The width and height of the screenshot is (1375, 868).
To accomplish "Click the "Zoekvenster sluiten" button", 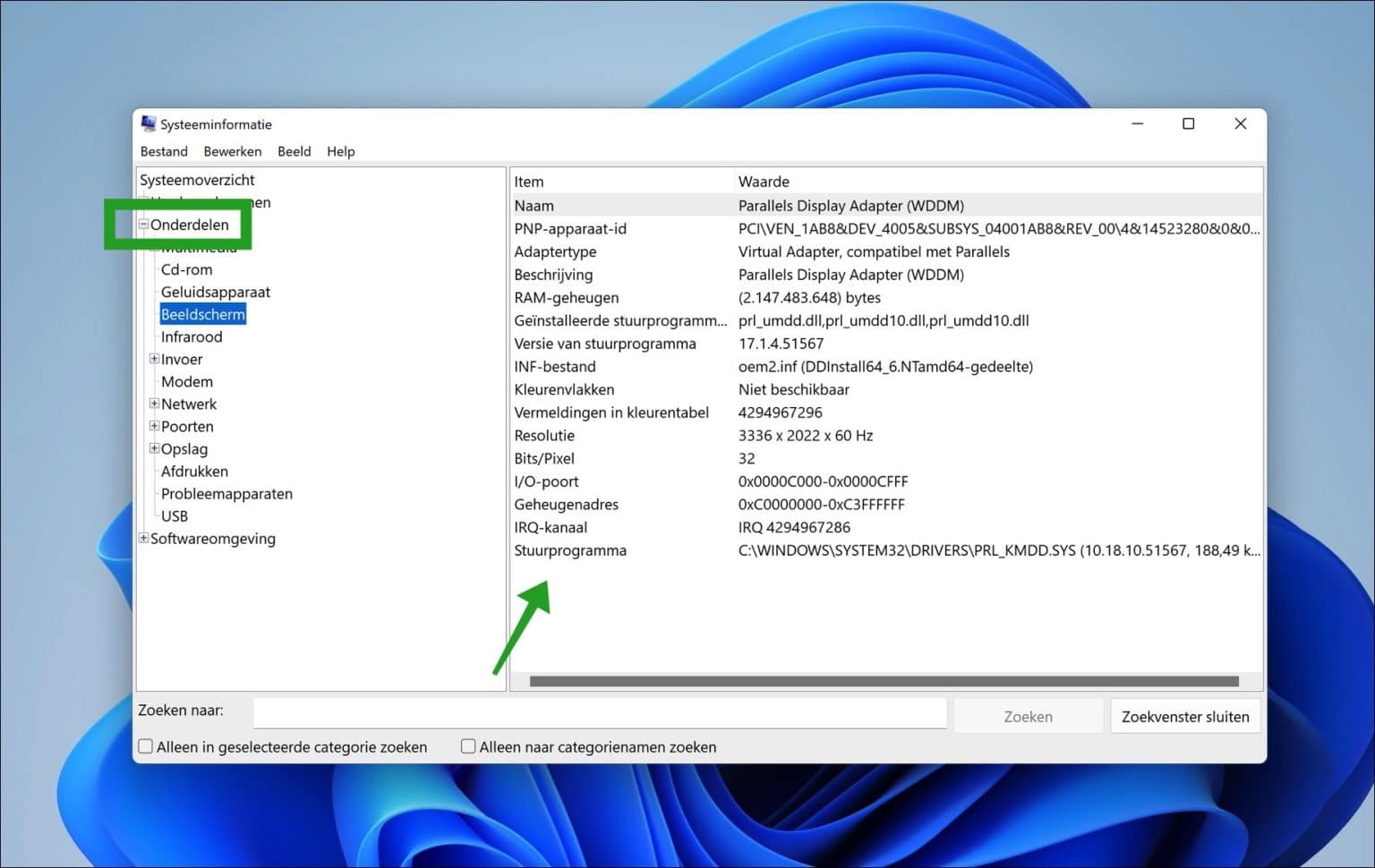I will 1184,716.
